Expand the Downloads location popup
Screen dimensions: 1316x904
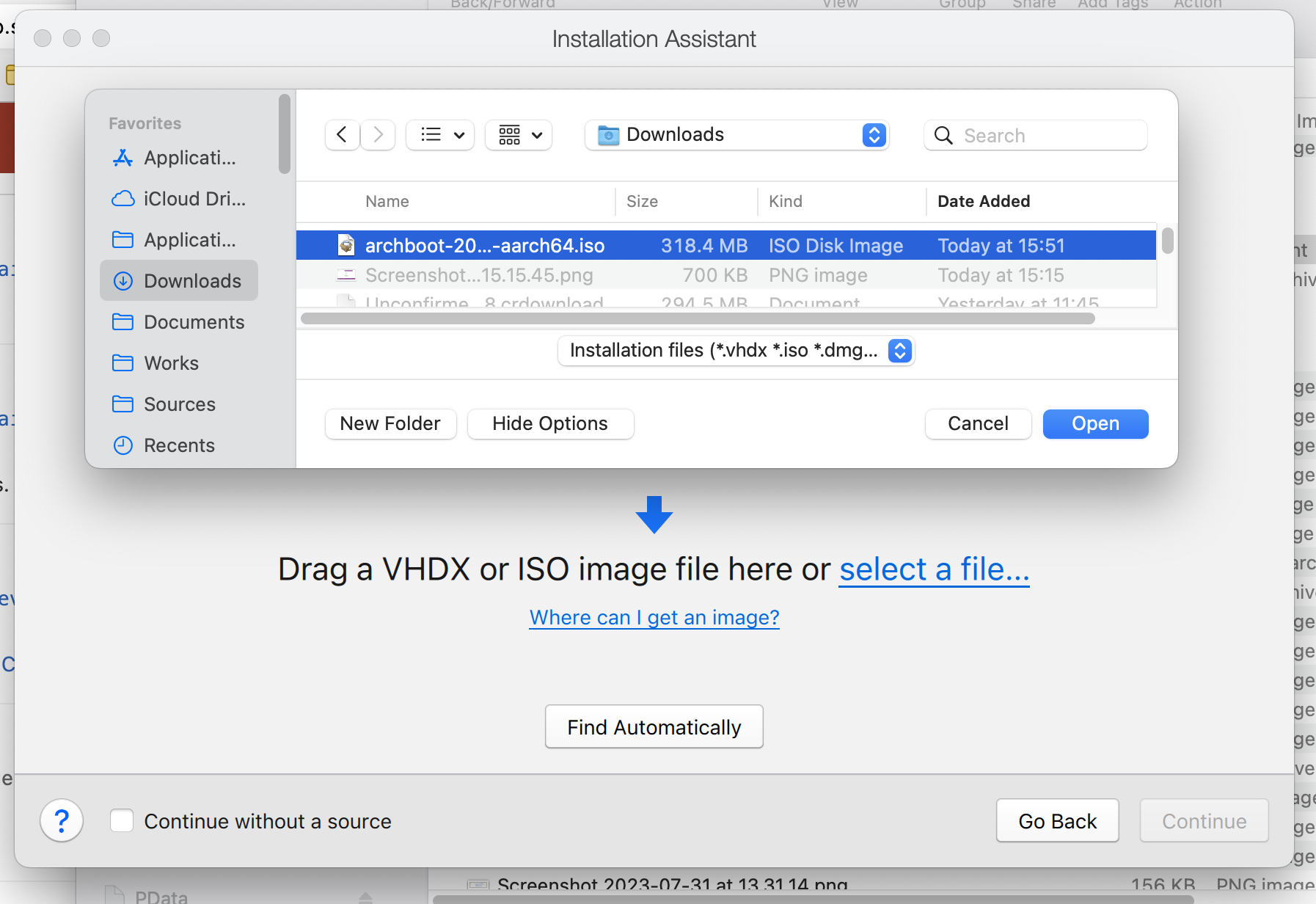click(874, 135)
